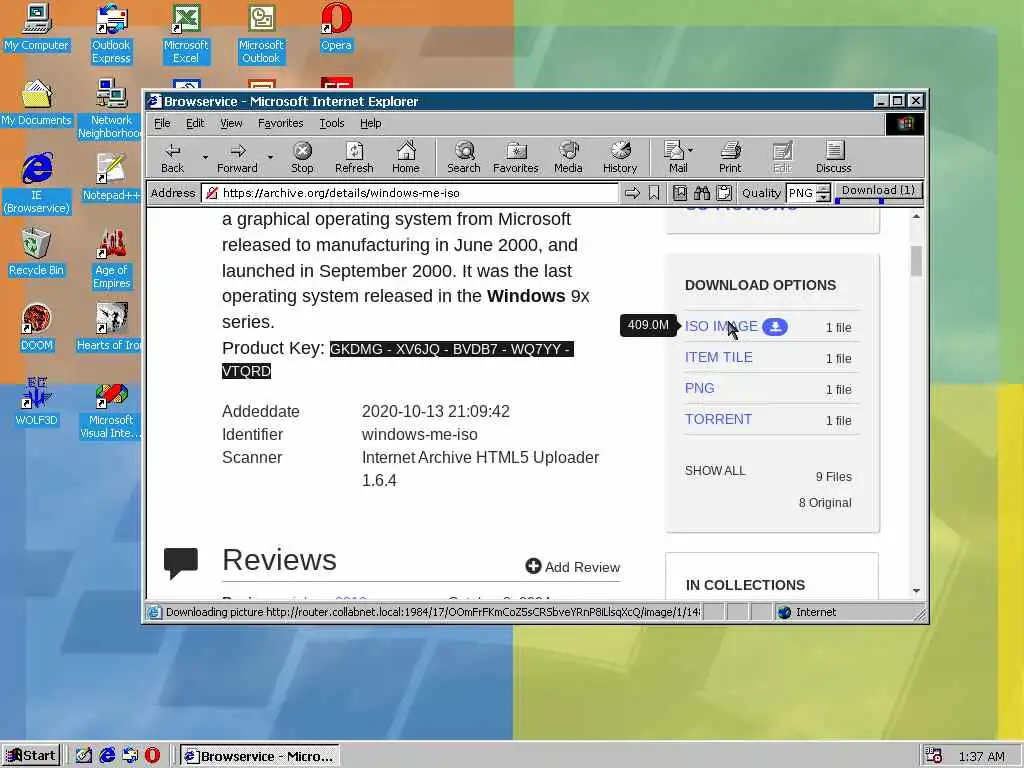Select the Notepad++ desktop icon

(111, 178)
